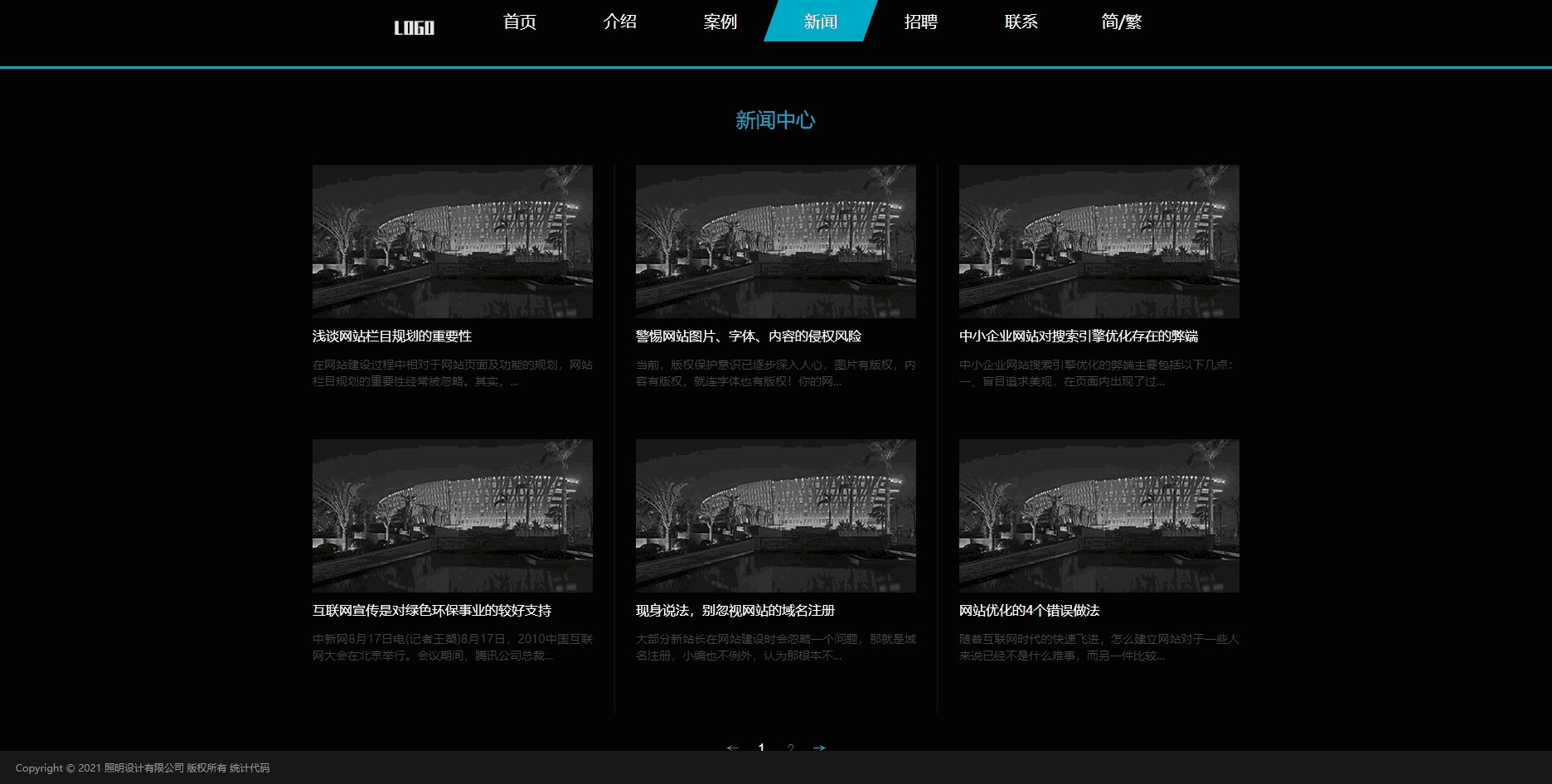Open the article 网站优化的4个错误做法
The image size is (1552, 784).
(1029, 611)
